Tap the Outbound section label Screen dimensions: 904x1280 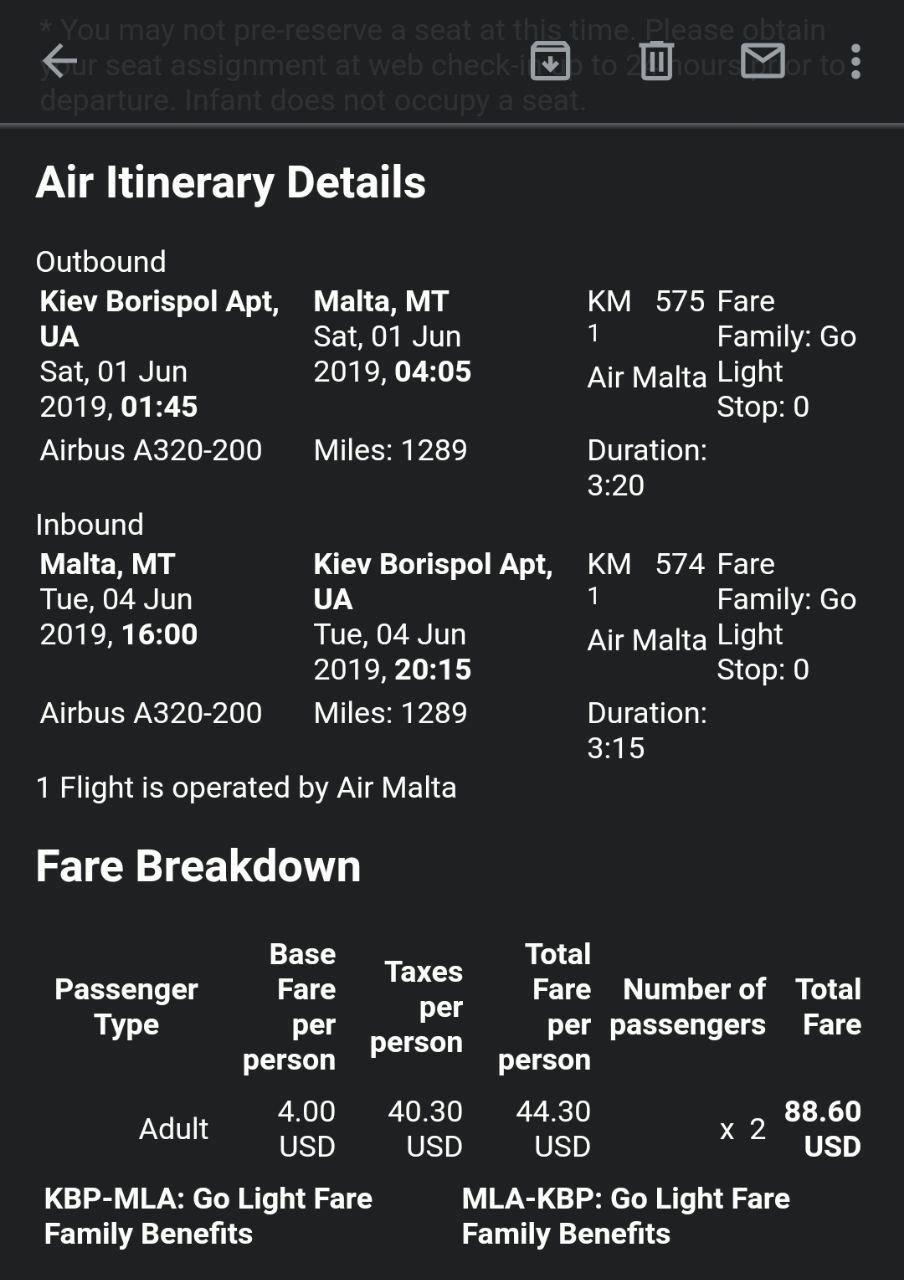point(101,262)
